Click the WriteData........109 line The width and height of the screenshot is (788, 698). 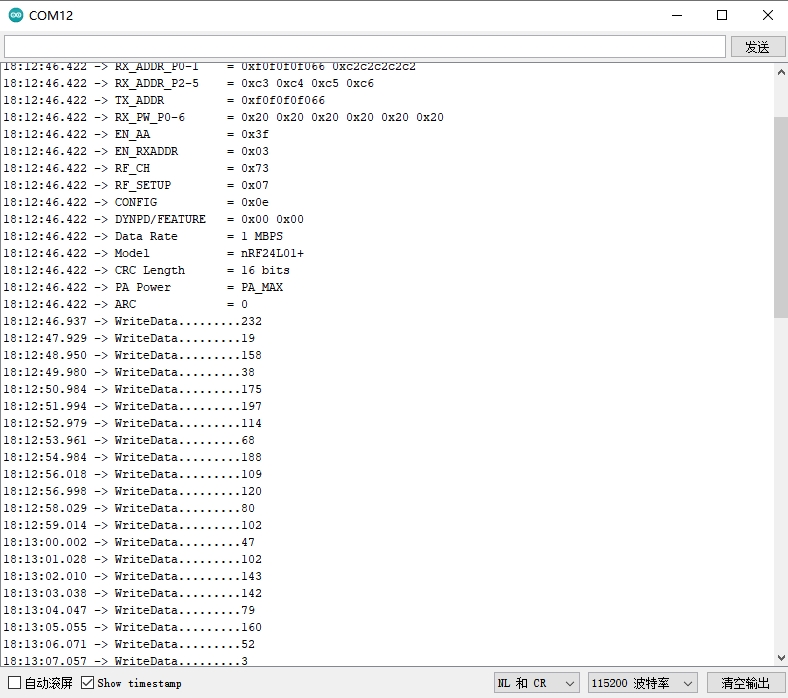point(133,474)
